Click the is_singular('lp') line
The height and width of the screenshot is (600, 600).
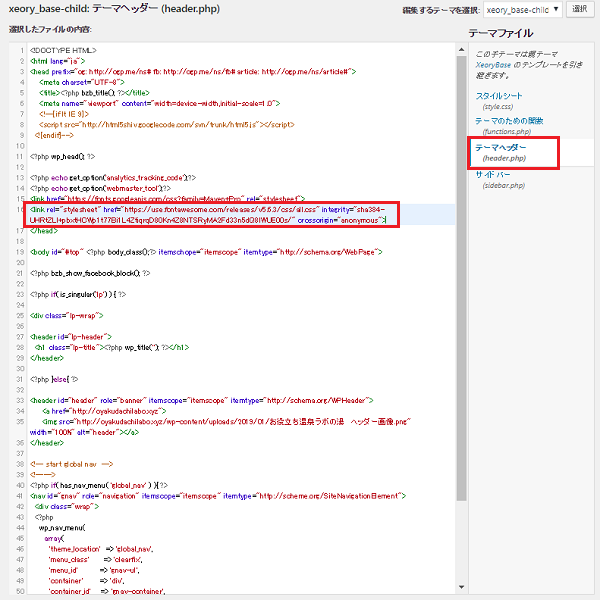78,294
